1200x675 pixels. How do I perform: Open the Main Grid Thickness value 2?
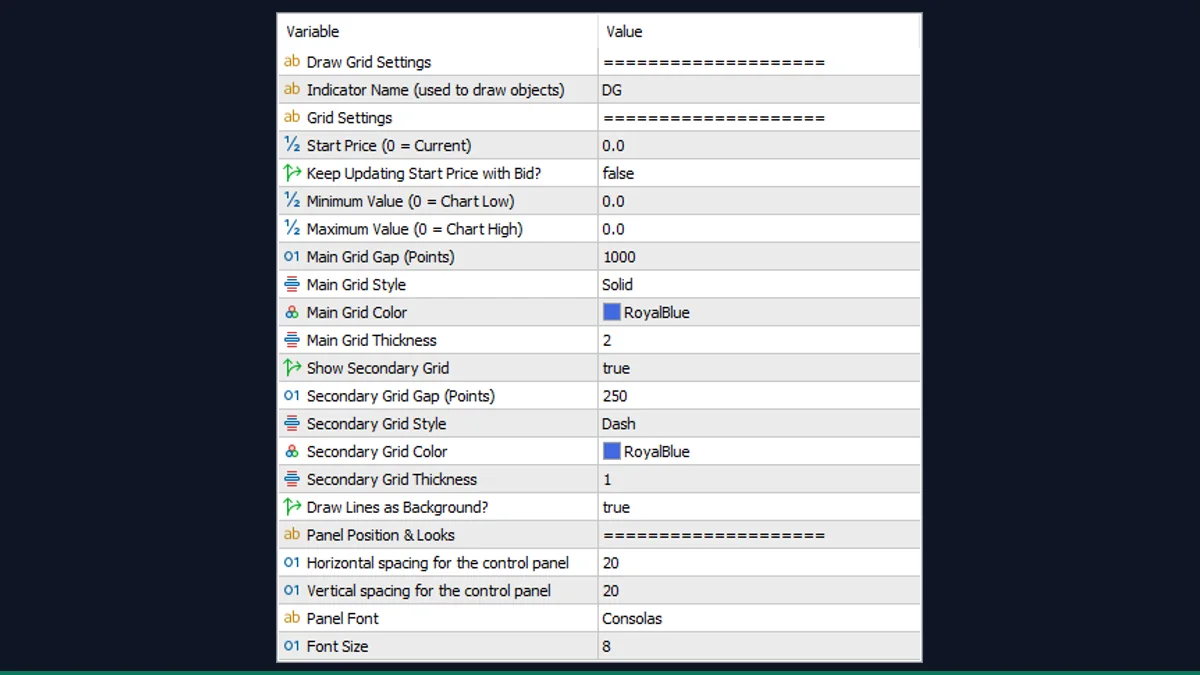tap(759, 340)
